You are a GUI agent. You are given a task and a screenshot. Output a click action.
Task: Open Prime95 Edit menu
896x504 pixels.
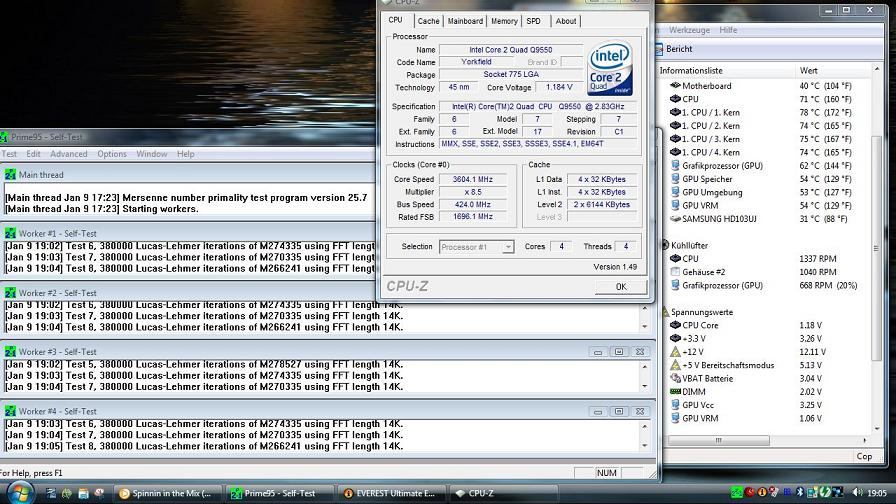point(34,154)
